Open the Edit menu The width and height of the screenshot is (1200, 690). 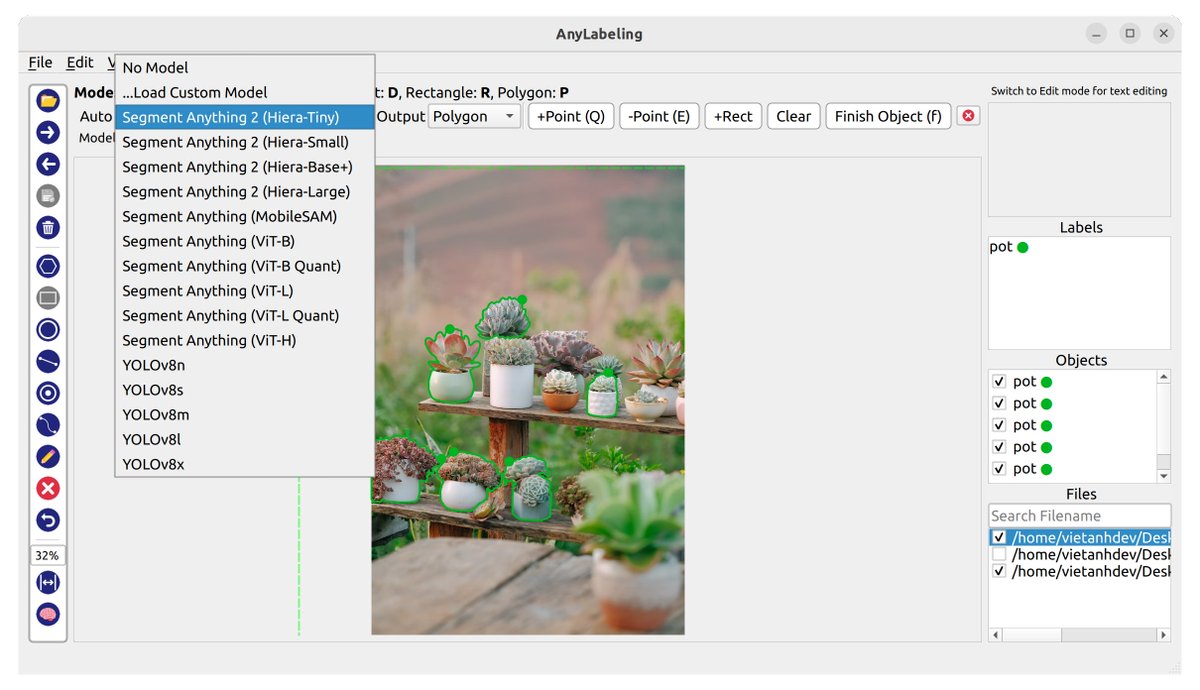80,62
